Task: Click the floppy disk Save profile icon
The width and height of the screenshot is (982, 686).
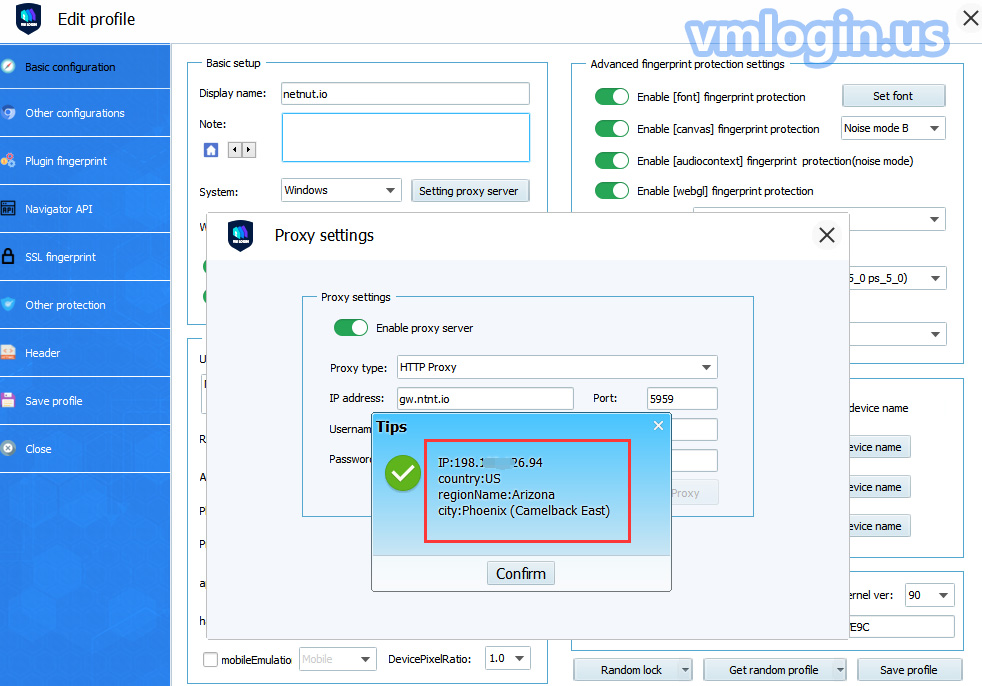Action: 9,401
